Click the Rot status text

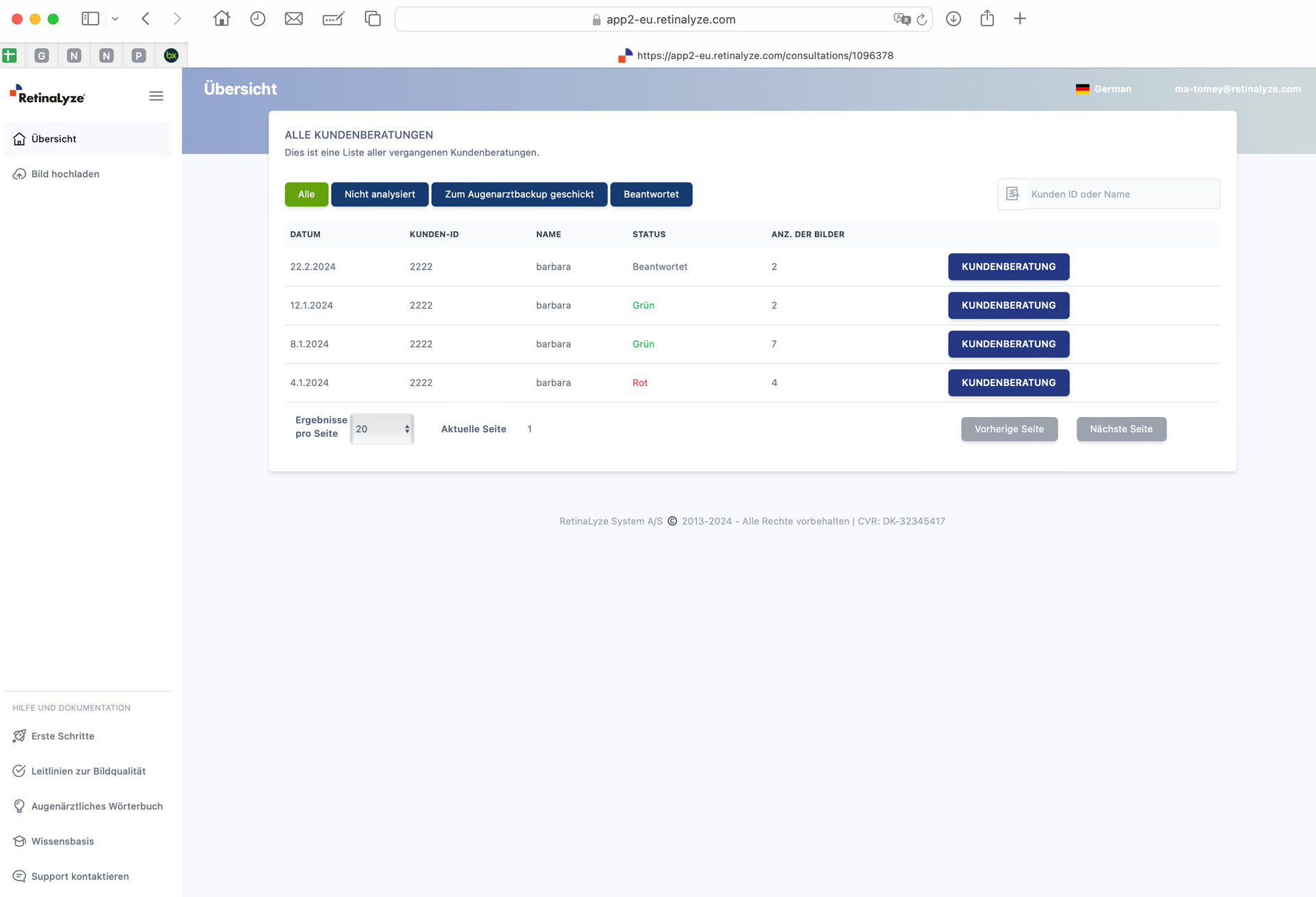click(x=640, y=383)
